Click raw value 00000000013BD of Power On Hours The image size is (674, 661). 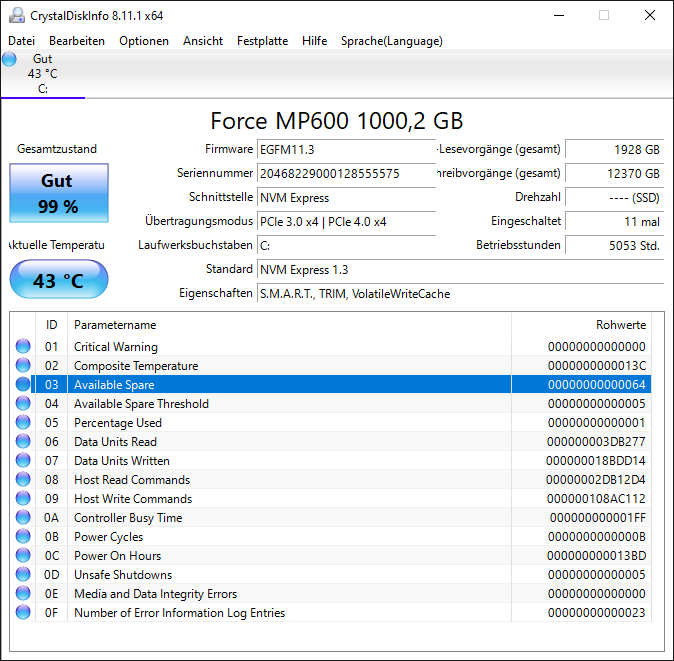pos(597,555)
